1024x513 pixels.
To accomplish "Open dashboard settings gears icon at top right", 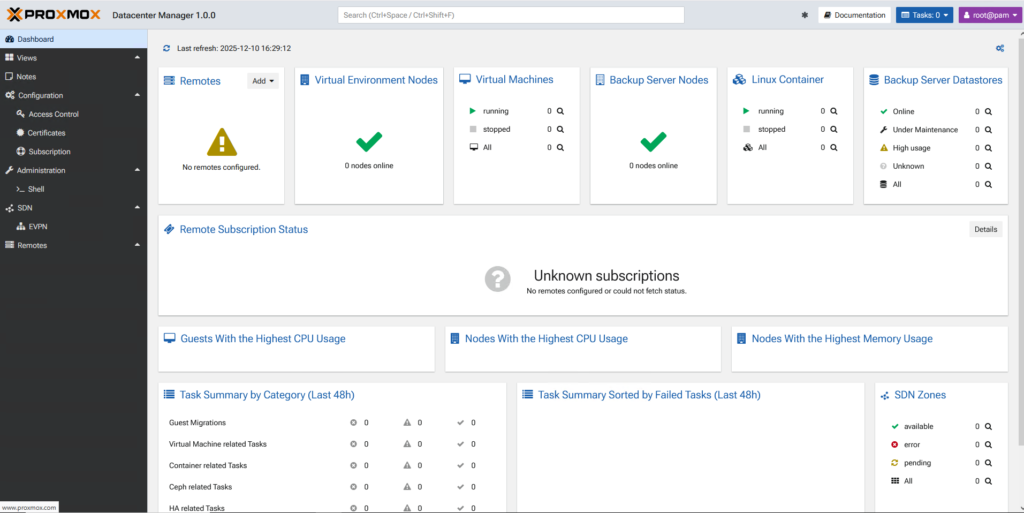I will coord(999,48).
